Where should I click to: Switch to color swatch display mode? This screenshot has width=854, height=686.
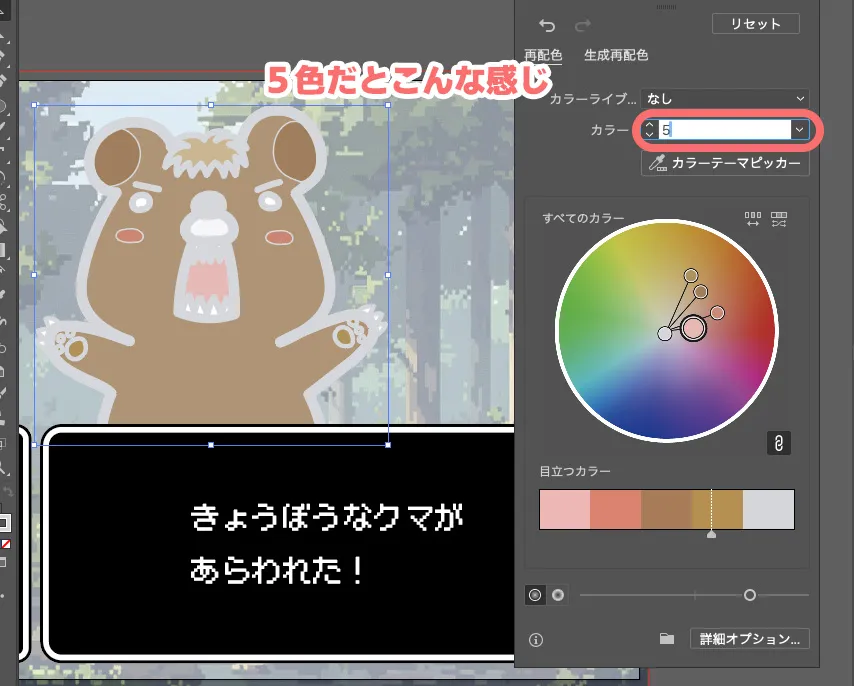pyautogui.click(x=752, y=218)
